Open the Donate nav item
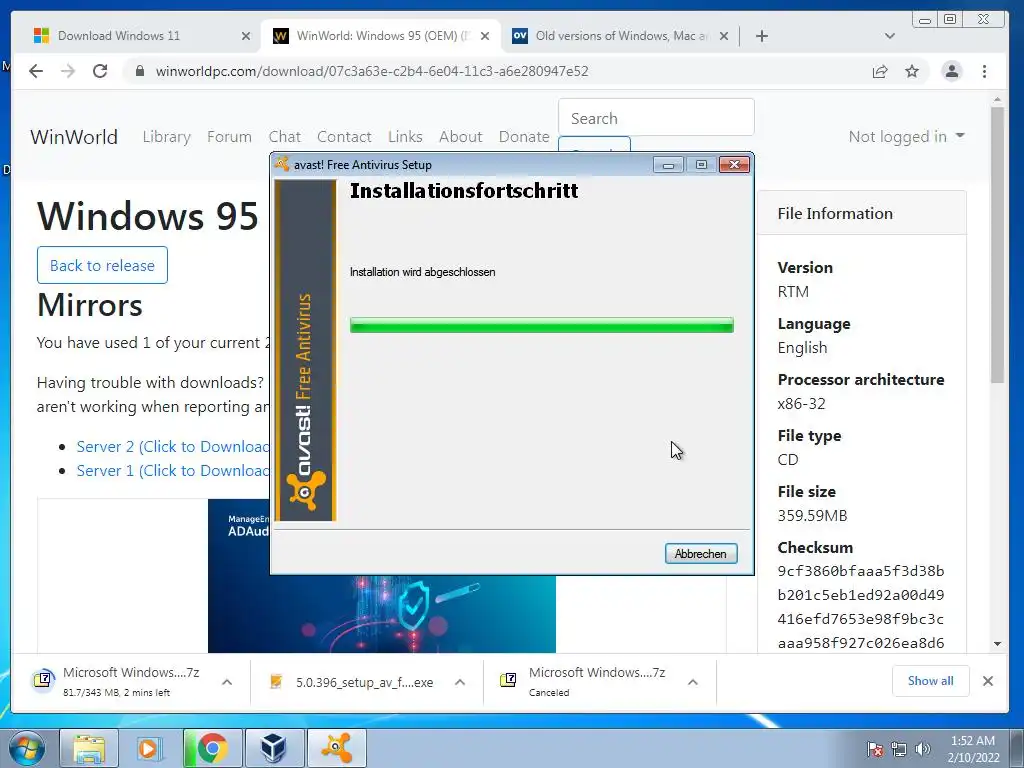Viewport: 1024px width, 768px height. pos(524,136)
